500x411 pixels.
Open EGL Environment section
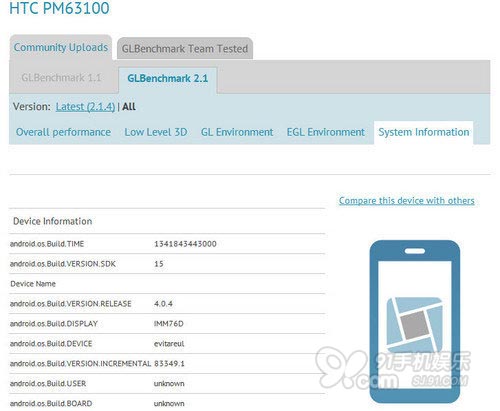[326, 132]
